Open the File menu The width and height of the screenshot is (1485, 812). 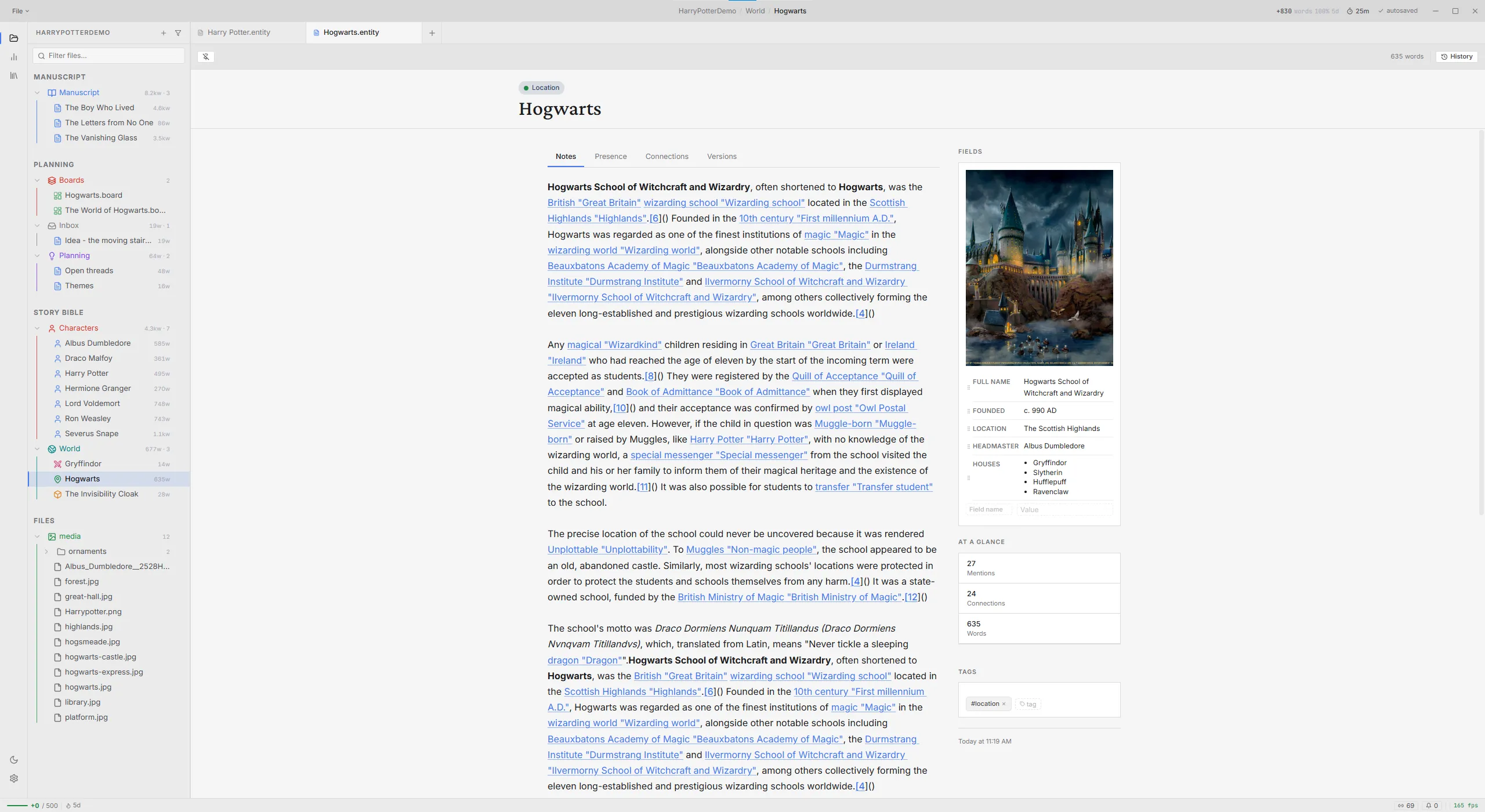pos(20,11)
